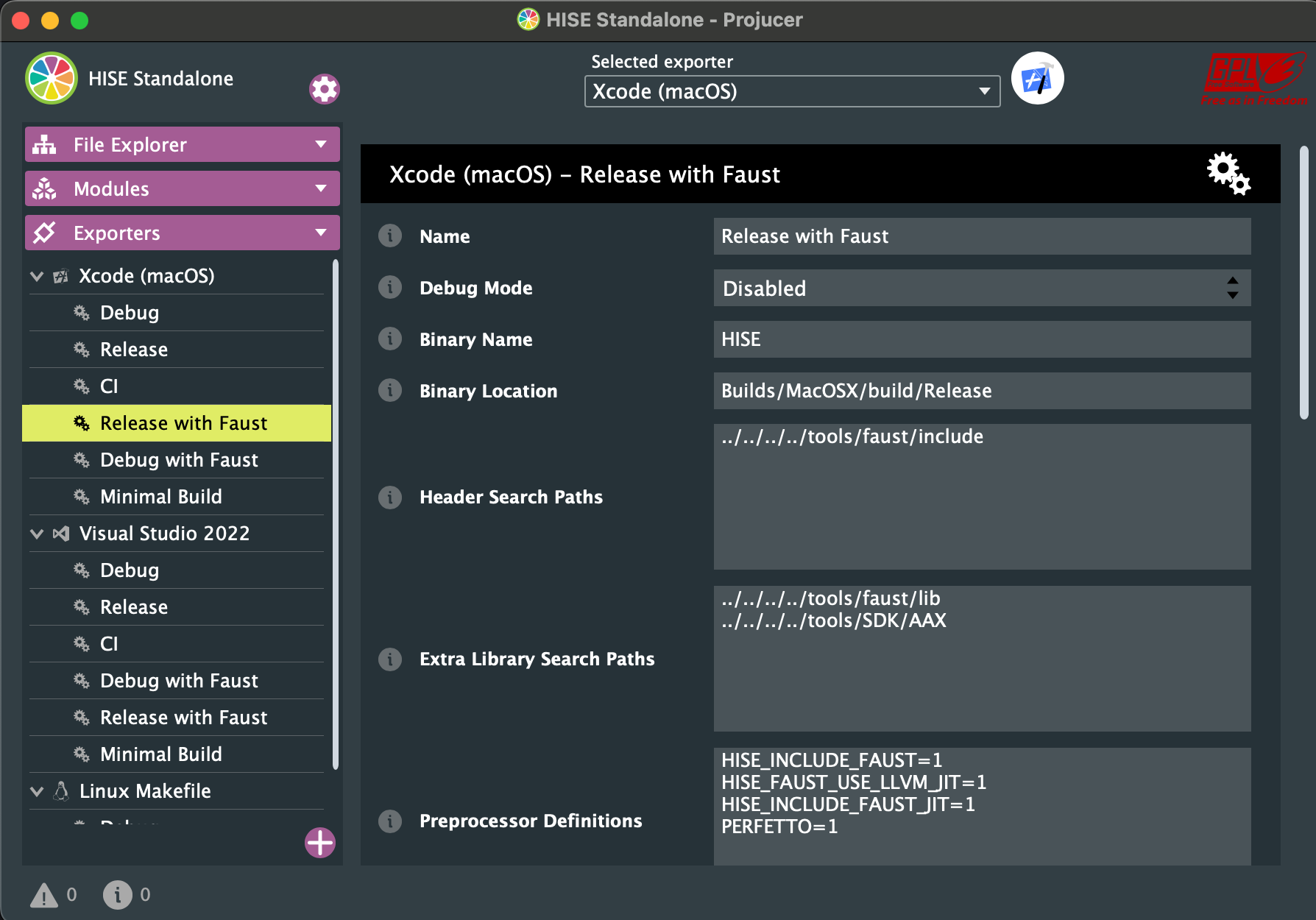Switch to the File Explorer panel

(x=183, y=144)
